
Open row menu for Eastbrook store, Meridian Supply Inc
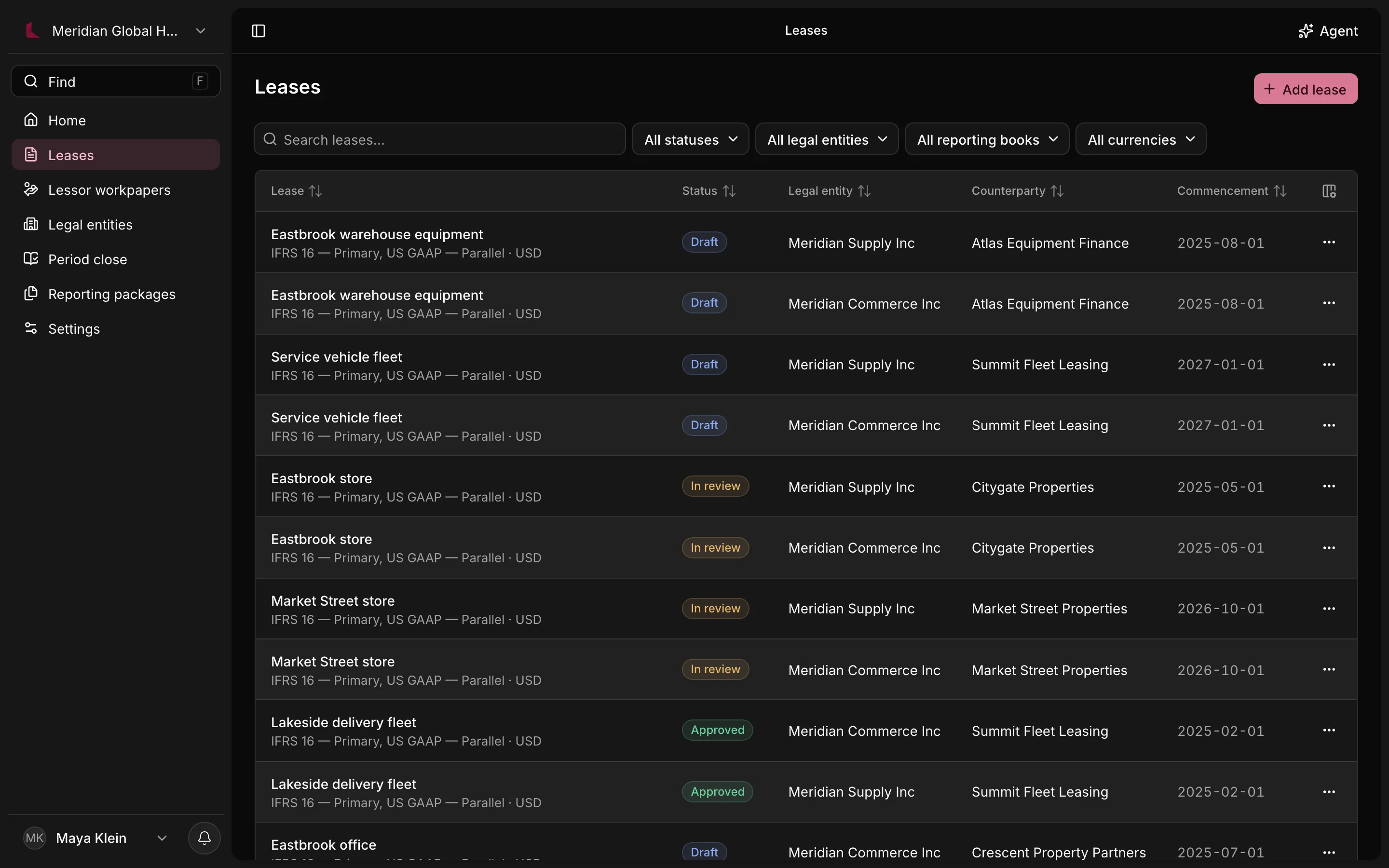coord(1329,486)
